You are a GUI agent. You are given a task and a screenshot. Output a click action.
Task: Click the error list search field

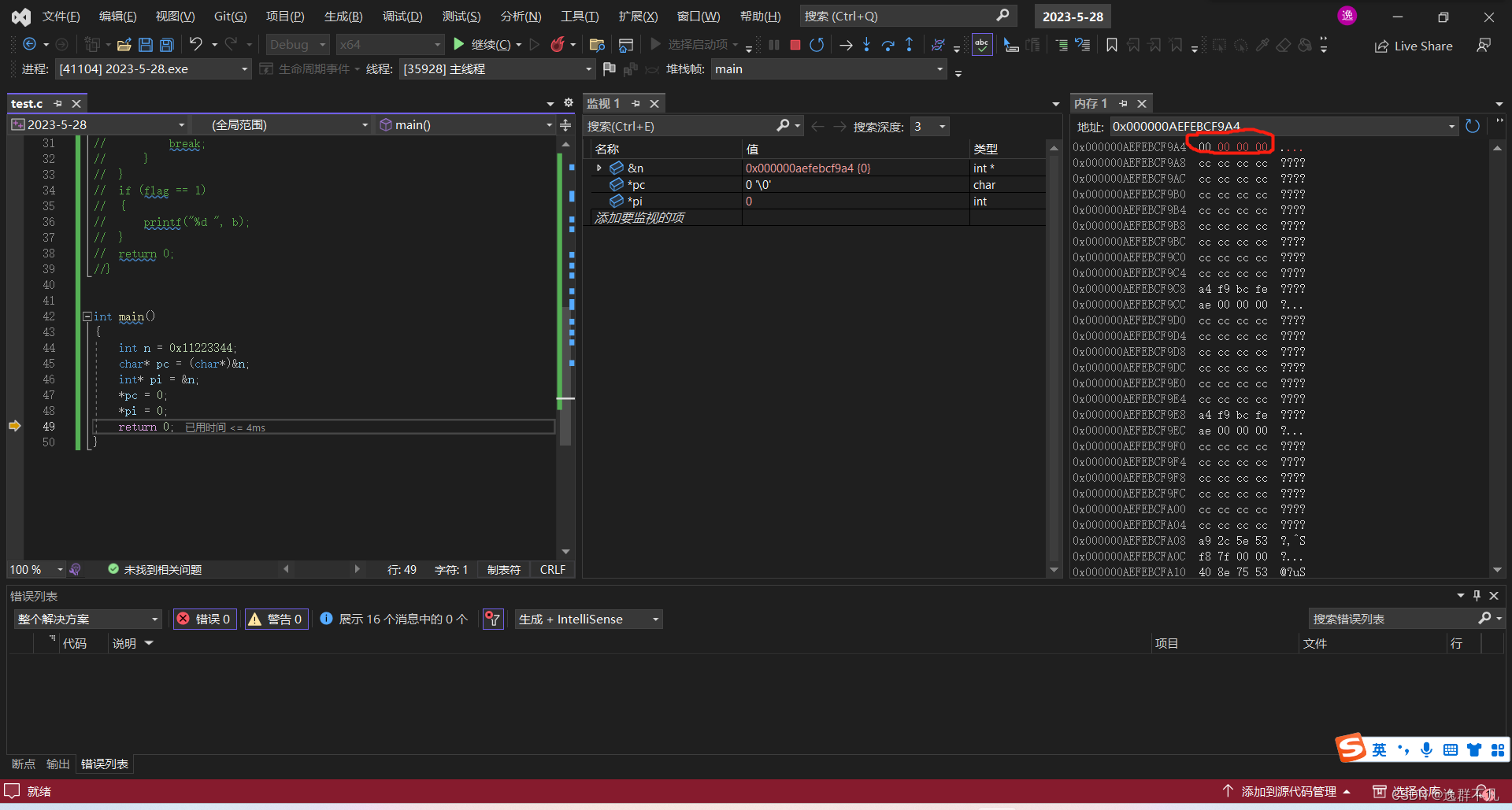[1394, 620]
